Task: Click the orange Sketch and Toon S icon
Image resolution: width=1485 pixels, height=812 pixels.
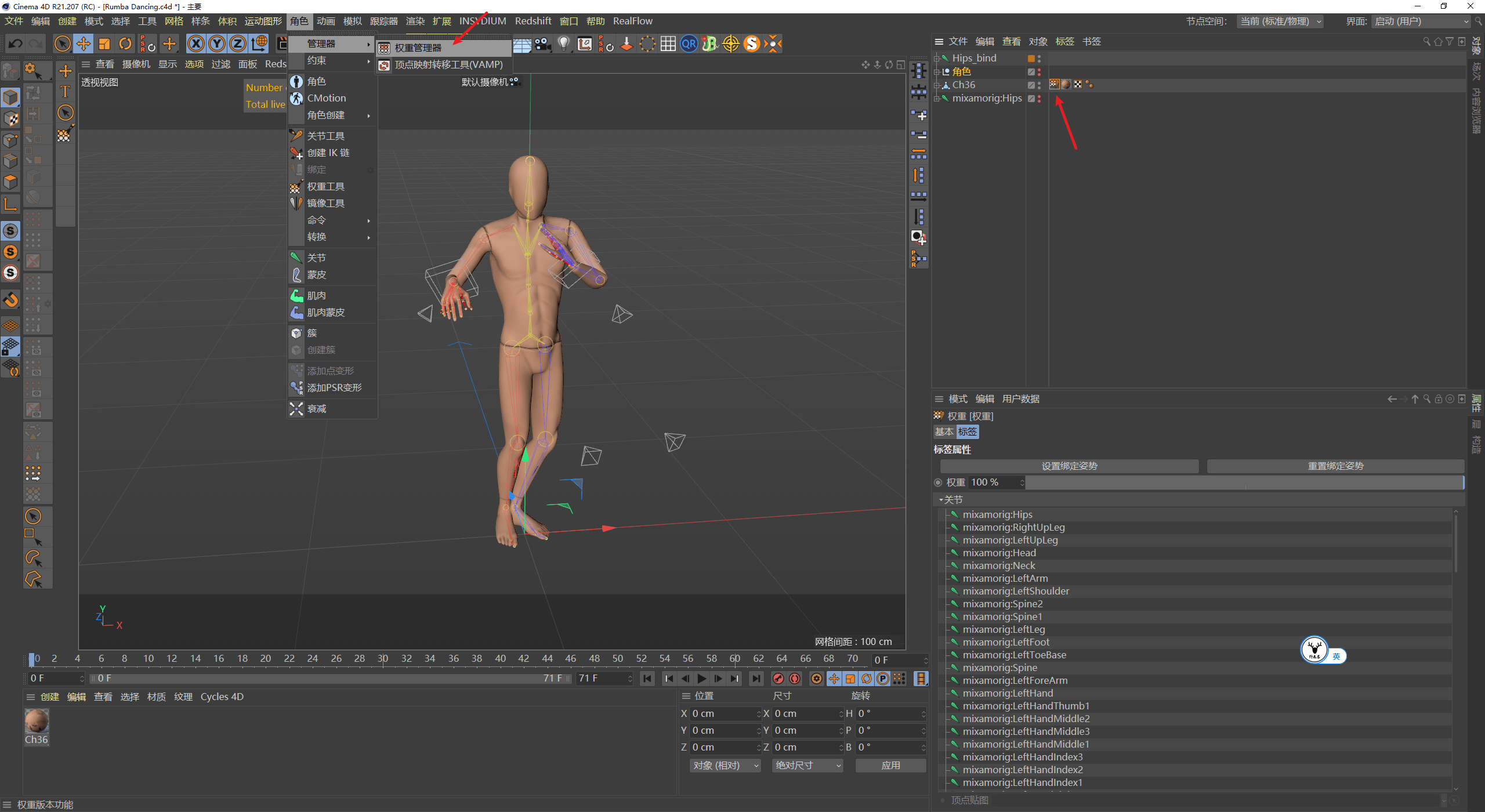Action: pos(751,43)
